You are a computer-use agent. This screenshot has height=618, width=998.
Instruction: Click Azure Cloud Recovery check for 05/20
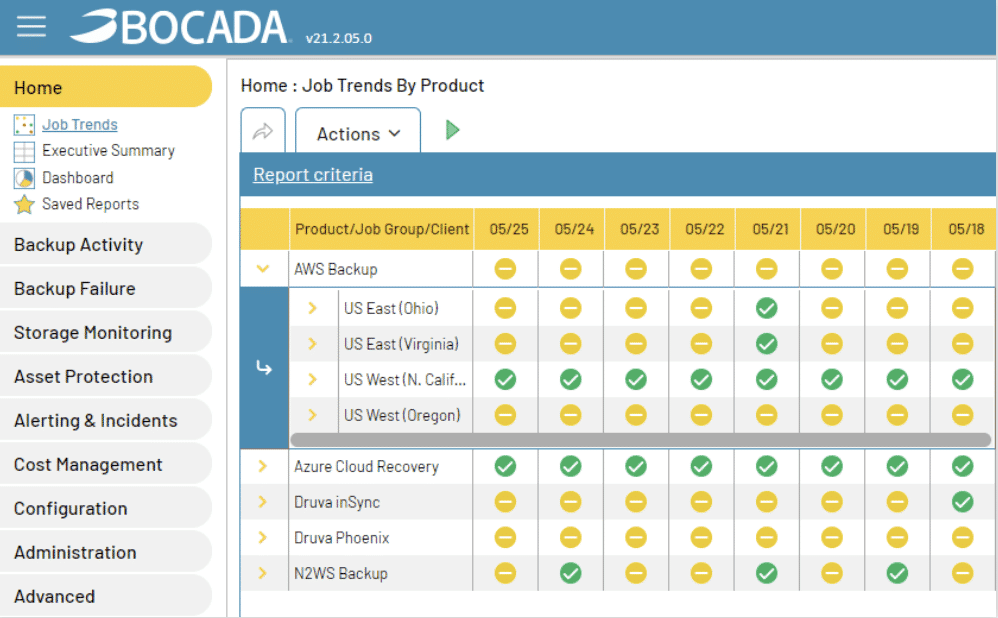[x=832, y=466]
